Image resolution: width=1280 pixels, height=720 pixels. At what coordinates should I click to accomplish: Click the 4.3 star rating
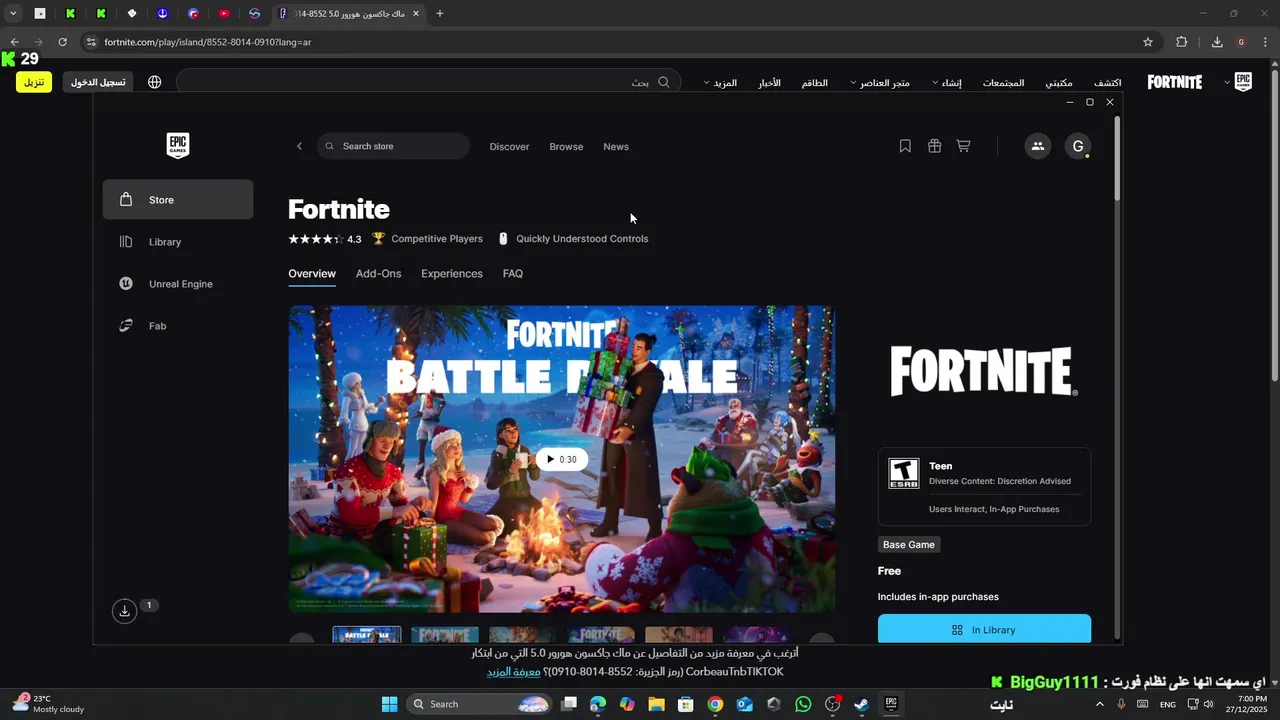(x=325, y=239)
